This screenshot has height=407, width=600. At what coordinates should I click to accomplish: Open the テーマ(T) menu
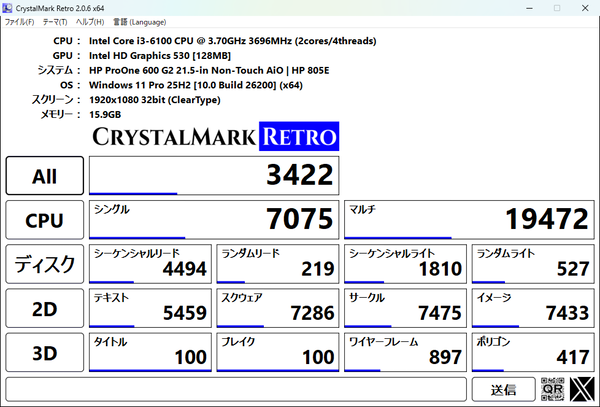[x=55, y=22]
